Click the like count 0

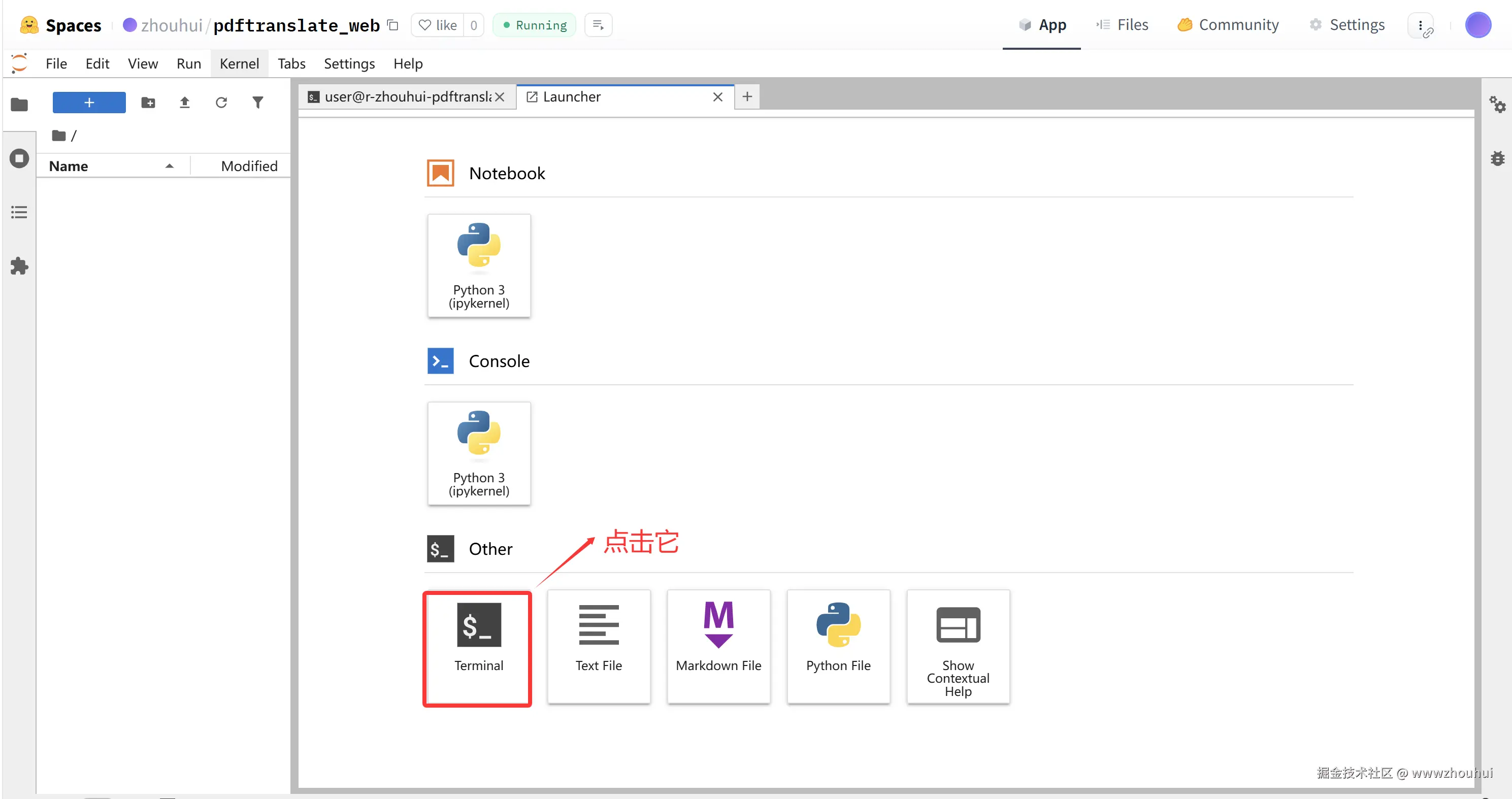pyautogui.click(x=473, y=25)
